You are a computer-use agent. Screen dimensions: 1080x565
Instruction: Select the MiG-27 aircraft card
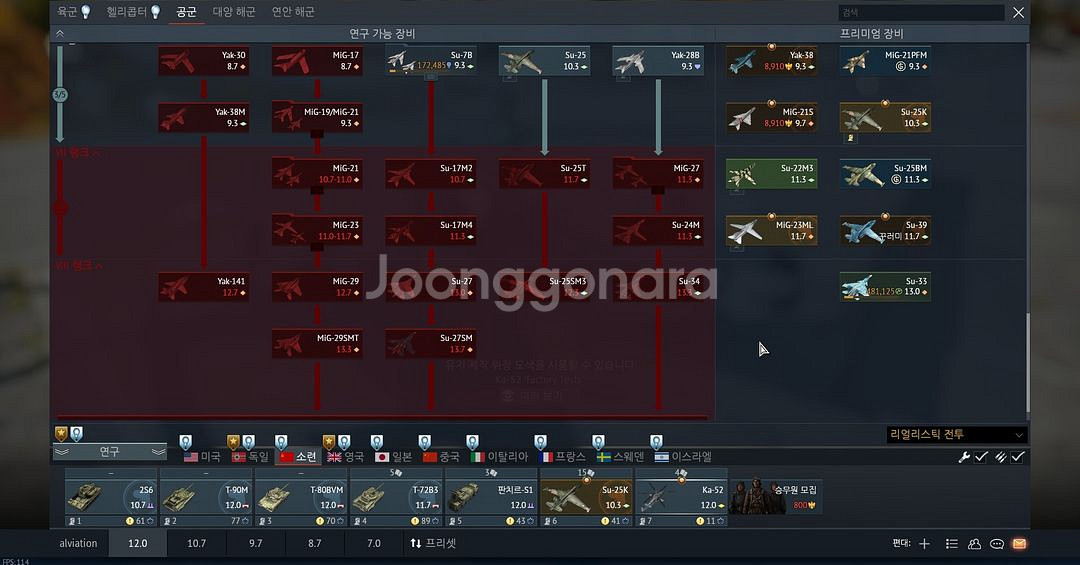click(x=658, y=174)
